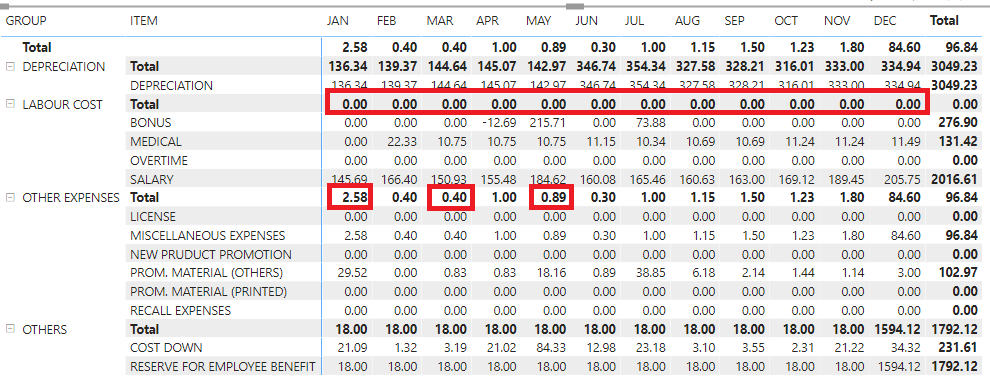This screenshot has width=990, height=390.
Task: Select the grand Total row label
Action: click(x=37, y=47)
